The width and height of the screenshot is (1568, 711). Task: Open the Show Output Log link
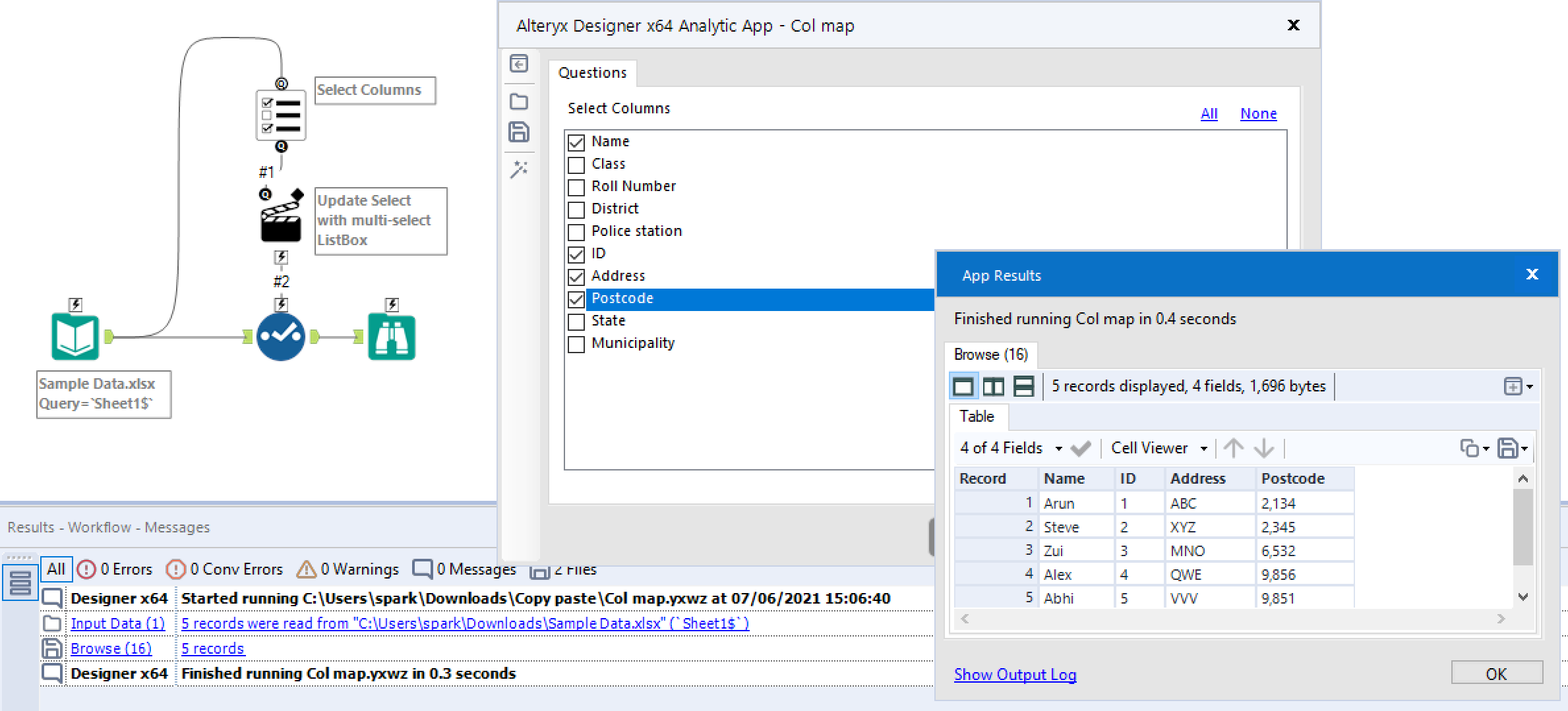tap(1015, 674)
